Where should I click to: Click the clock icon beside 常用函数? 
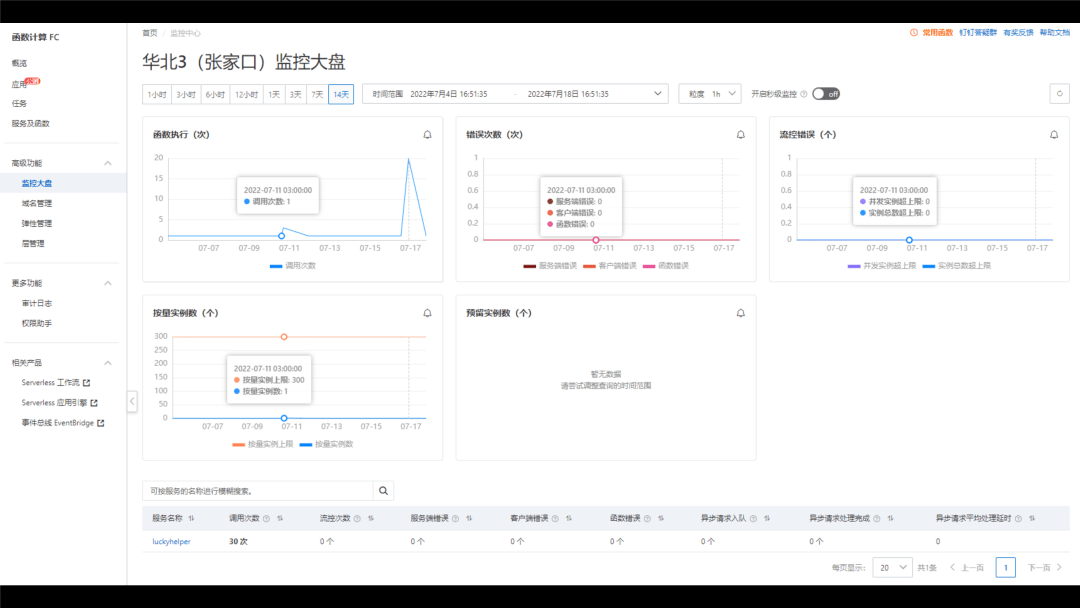pyautogui.click(x=914, y=32)
